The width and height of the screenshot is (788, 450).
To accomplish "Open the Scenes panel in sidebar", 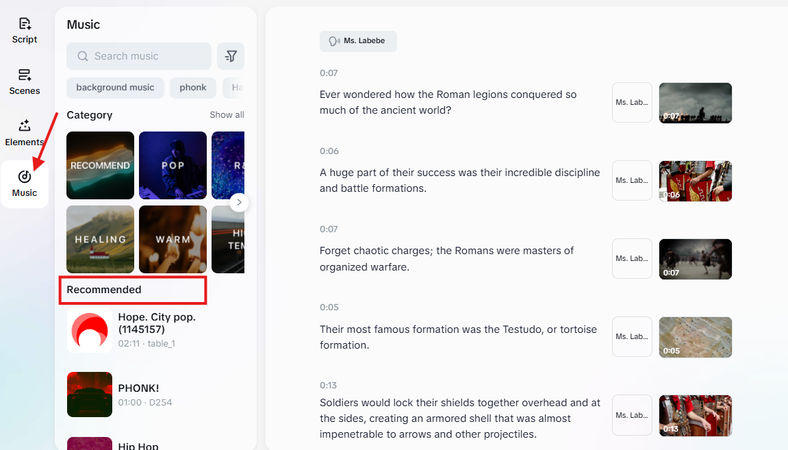I will (x=25, y=81).
